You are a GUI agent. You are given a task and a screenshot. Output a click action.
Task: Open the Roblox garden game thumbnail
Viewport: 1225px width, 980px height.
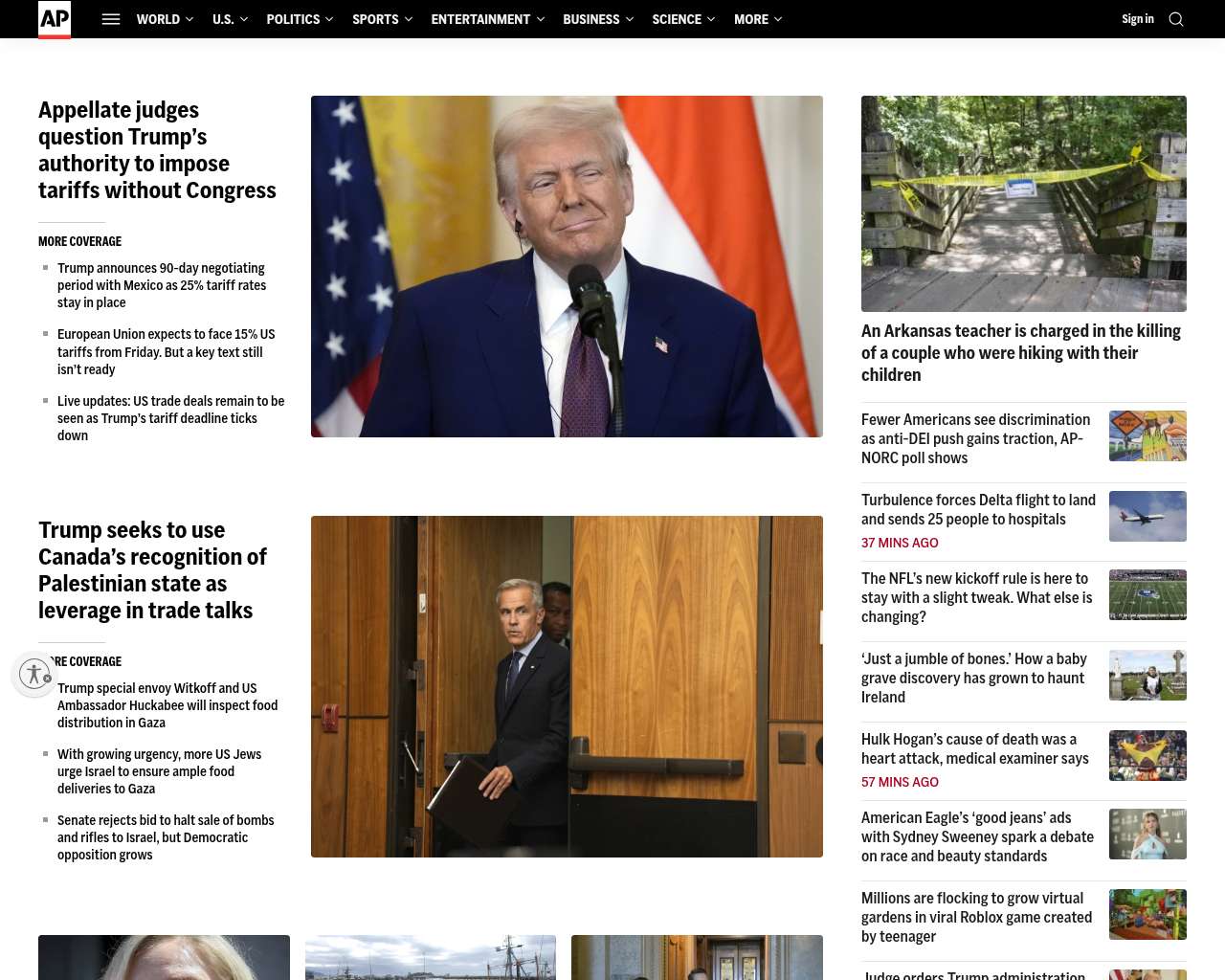(x=1147, y=914)
